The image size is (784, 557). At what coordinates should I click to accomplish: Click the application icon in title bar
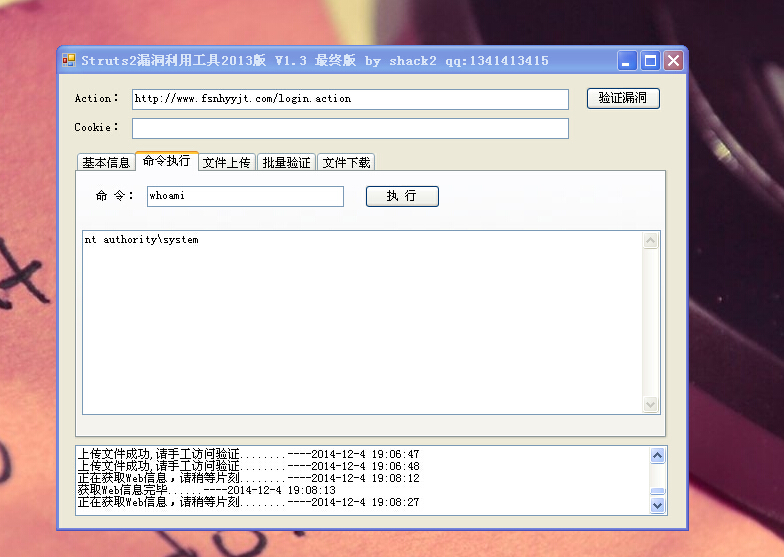(68, 60)
